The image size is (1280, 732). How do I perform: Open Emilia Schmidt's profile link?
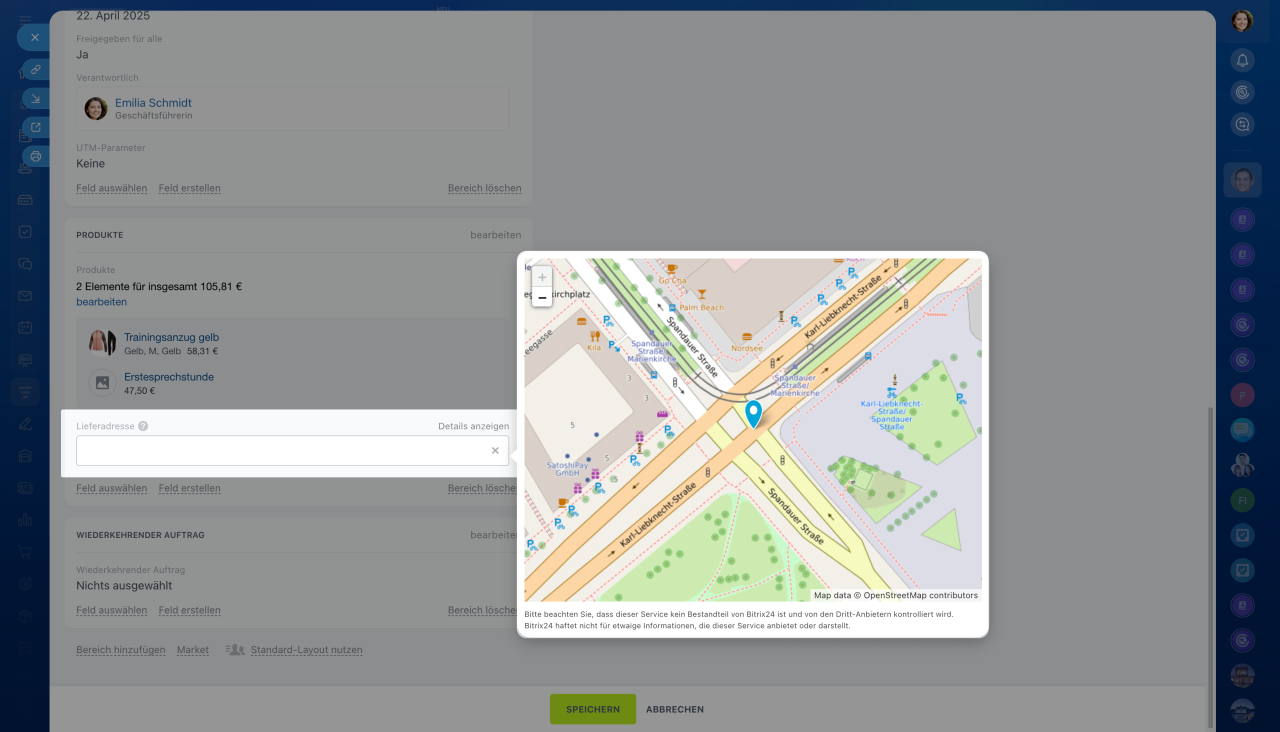coord(153,103)
